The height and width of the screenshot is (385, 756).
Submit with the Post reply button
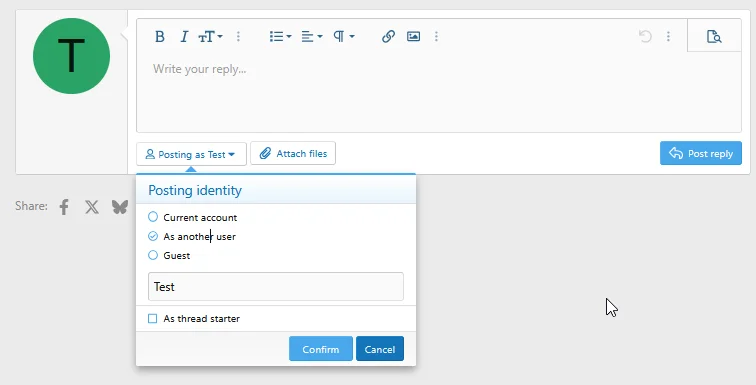(701, 153)
